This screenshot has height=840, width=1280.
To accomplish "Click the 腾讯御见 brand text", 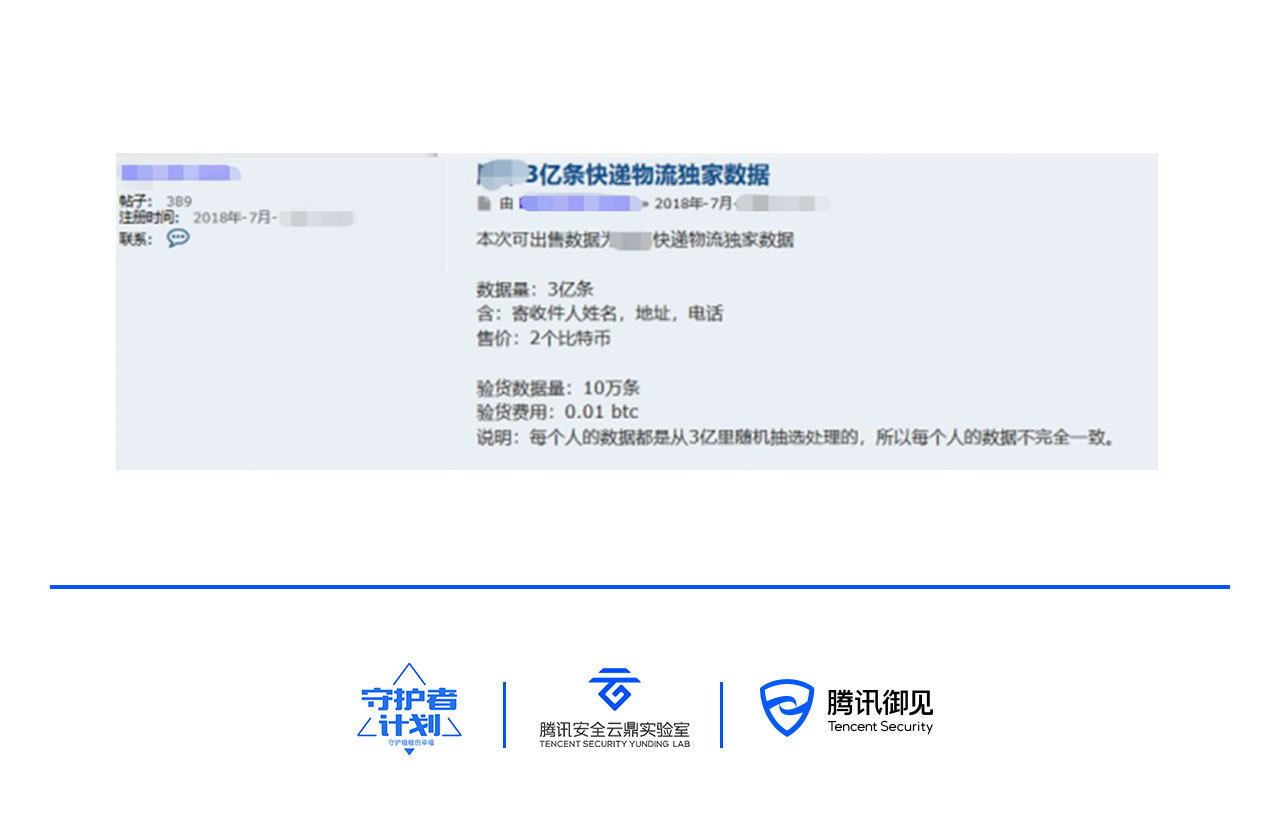I will (879, 701).
